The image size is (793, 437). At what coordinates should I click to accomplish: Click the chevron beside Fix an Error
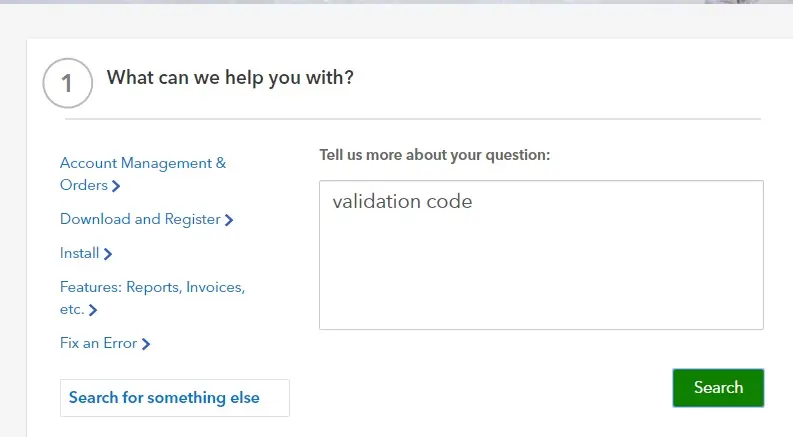click(146, 344)
